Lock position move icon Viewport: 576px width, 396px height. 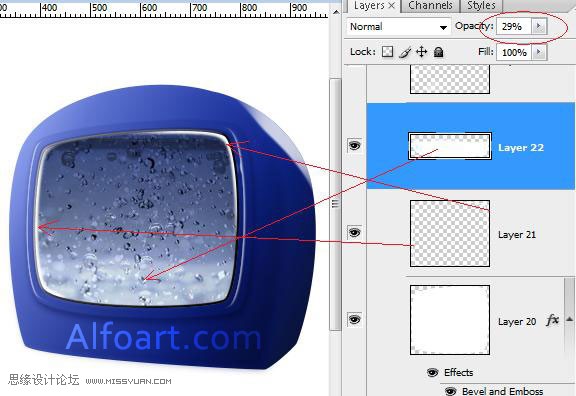[421, 52]
